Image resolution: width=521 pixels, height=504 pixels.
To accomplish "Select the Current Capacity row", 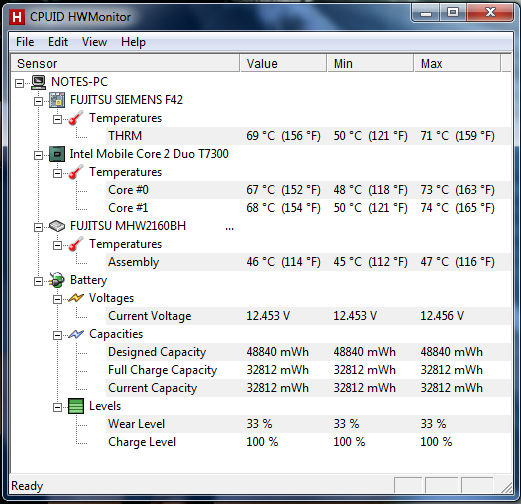I will click(x=309, y=388).
